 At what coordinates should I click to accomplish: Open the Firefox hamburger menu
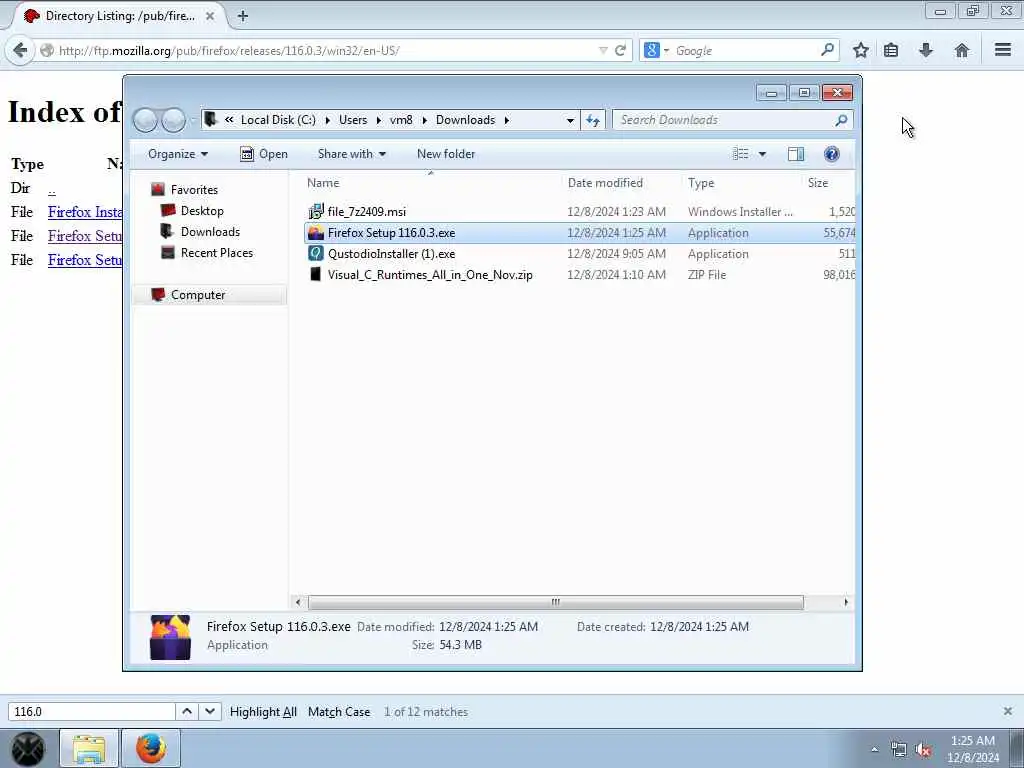(1003, 50)
